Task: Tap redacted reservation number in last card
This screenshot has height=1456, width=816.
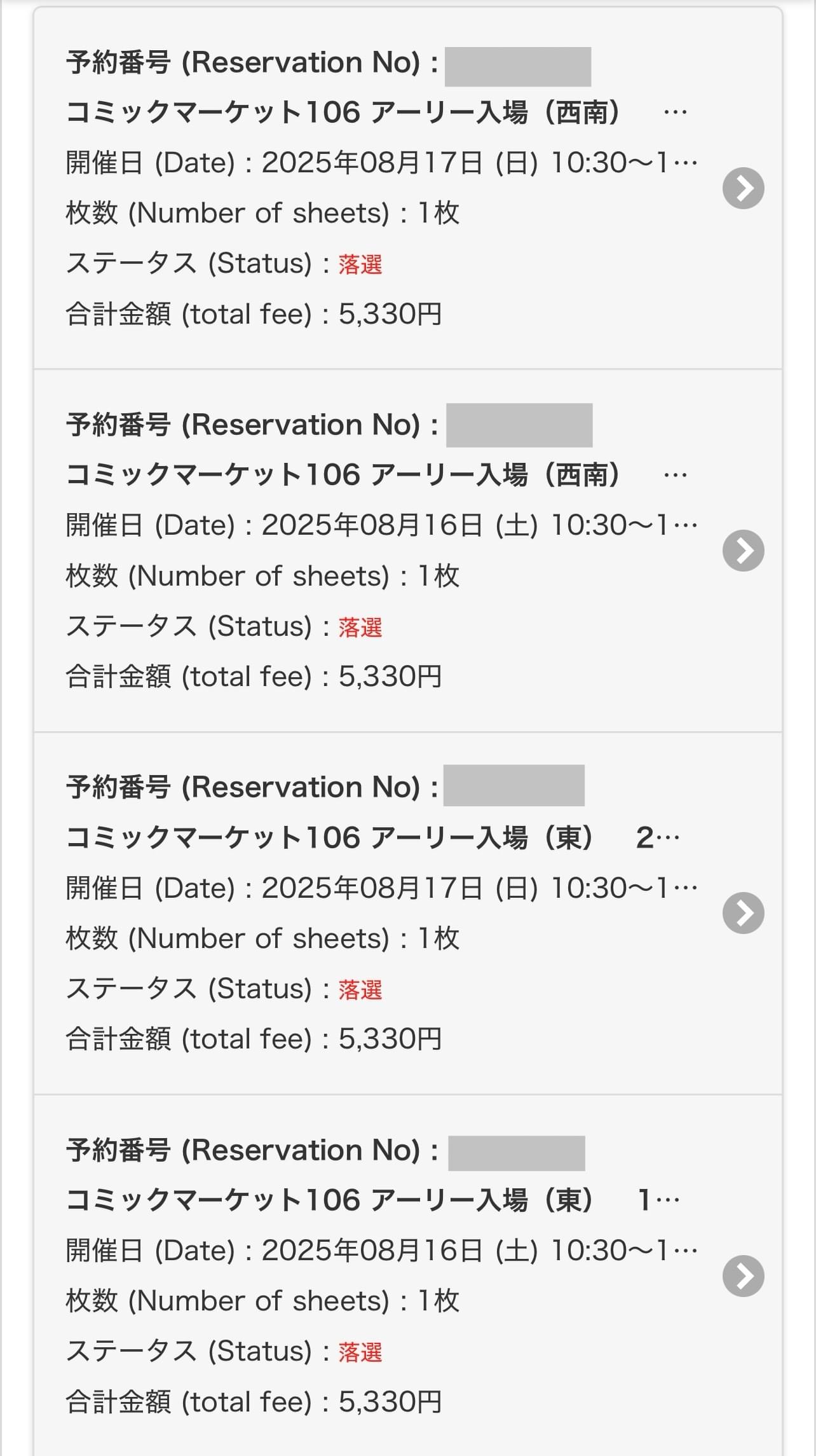Action: click(x=517, y=1153)
